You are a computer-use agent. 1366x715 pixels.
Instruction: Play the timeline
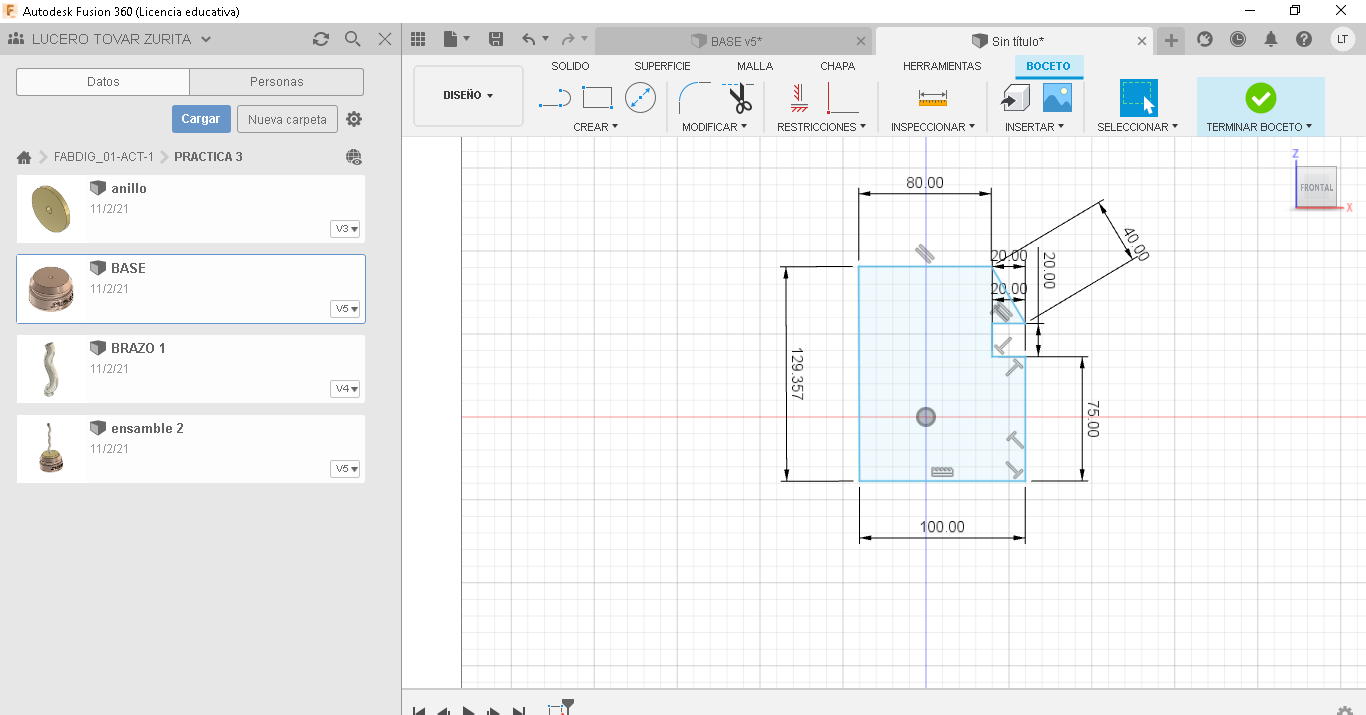(469, 711)
